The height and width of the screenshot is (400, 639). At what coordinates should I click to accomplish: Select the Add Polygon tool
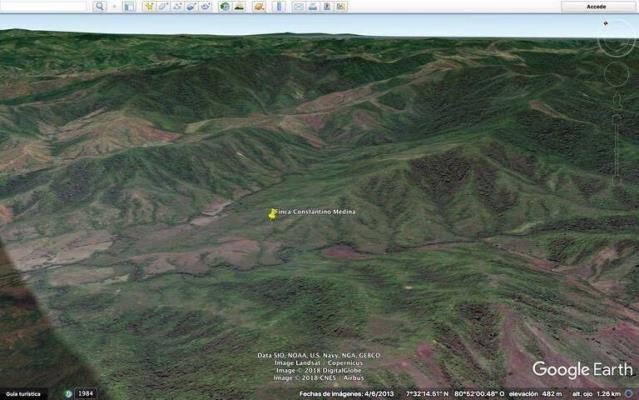[163, 6]
